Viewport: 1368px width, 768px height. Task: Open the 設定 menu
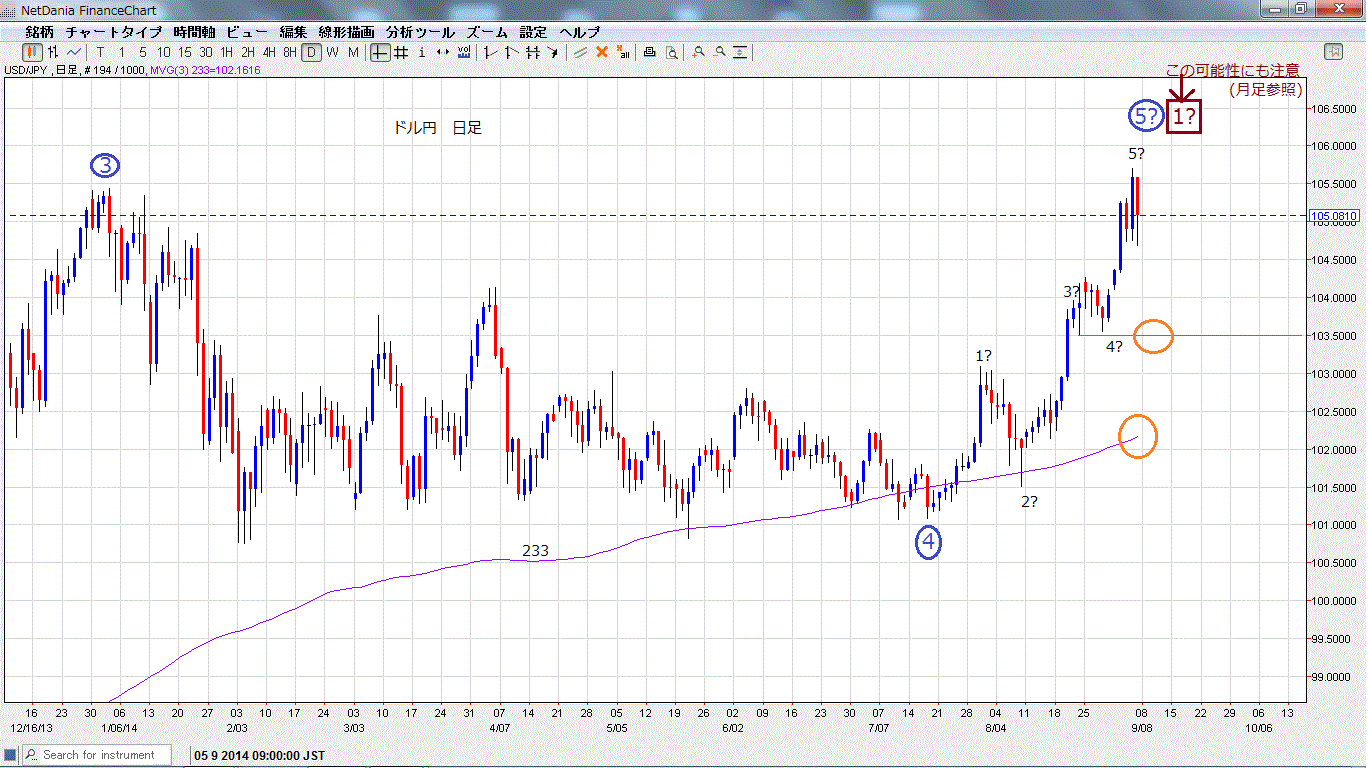click(533, 32)
